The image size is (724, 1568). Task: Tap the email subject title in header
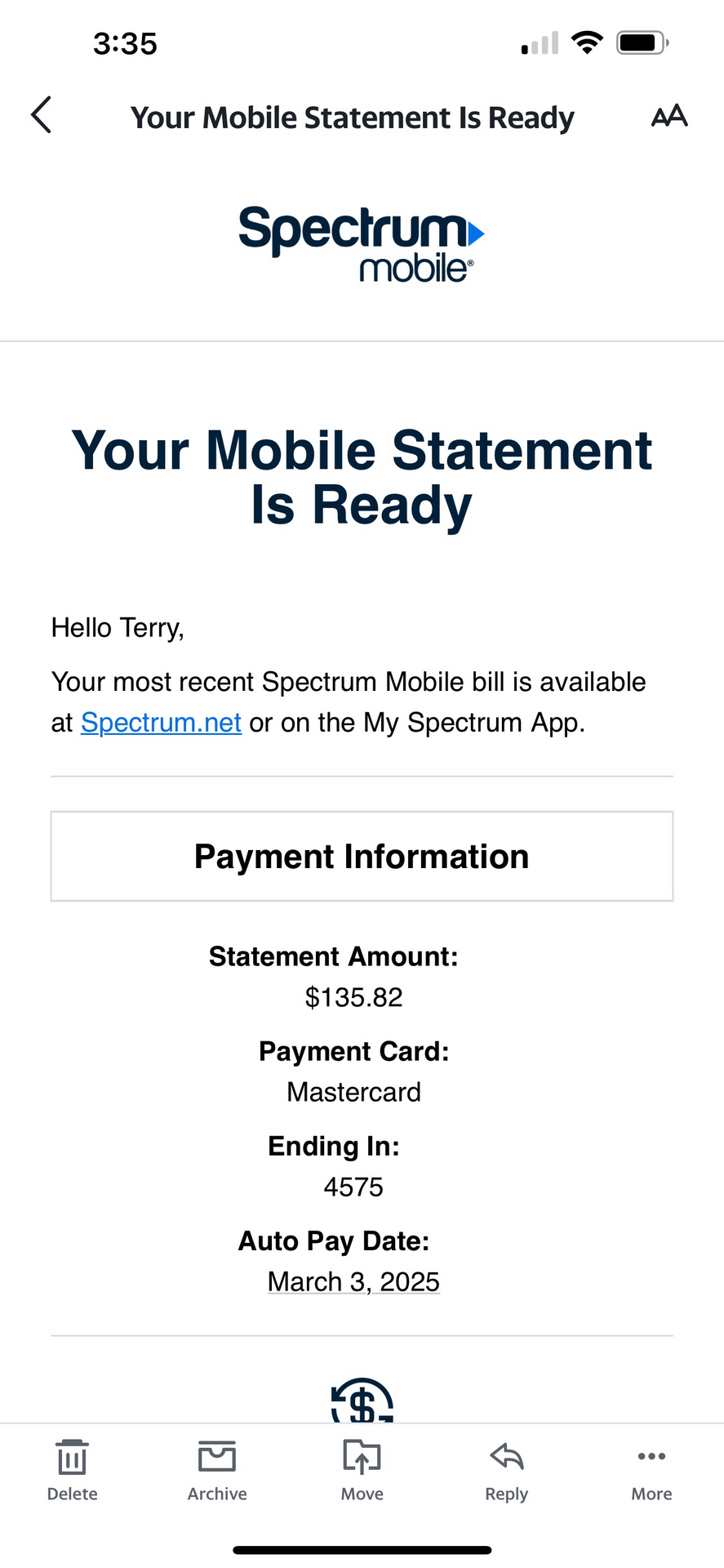(x=353, y=118)
